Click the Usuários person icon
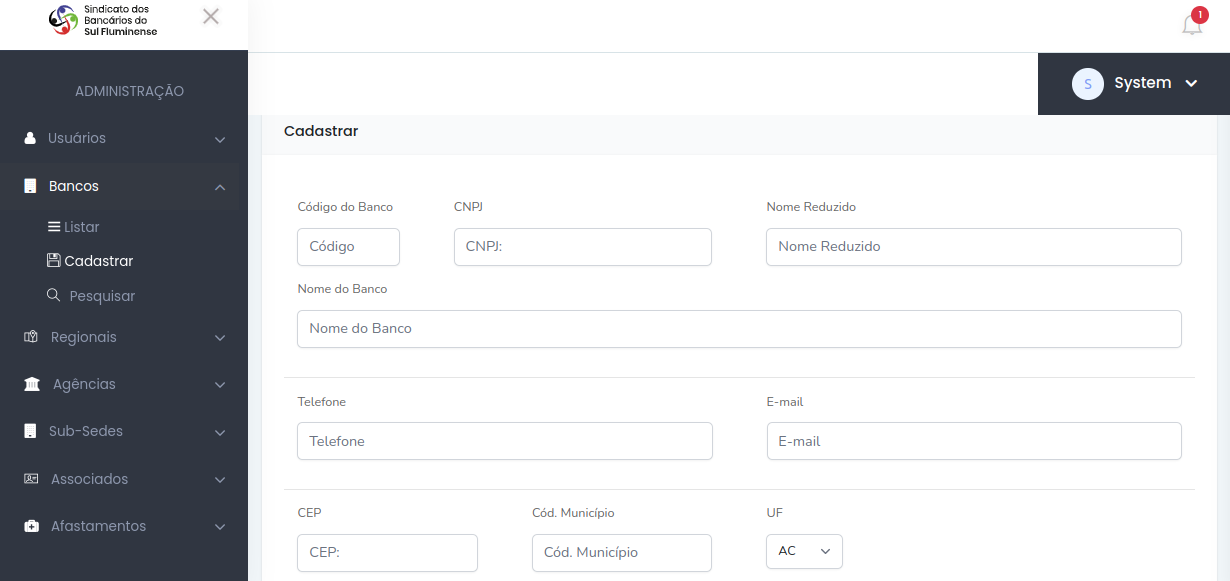 (x=30, y=138)
